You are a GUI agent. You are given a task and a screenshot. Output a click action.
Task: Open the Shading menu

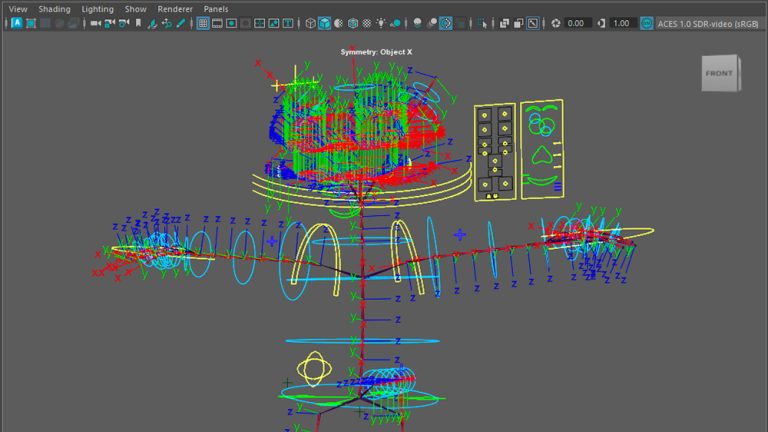[54, 8]
